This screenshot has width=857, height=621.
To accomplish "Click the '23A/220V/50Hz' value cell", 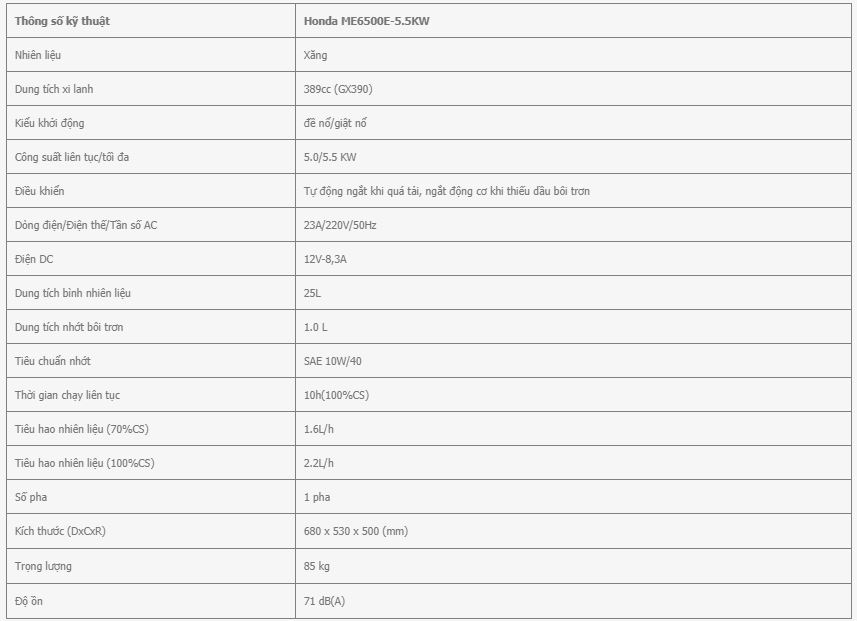I will click(x=573, y=225).
